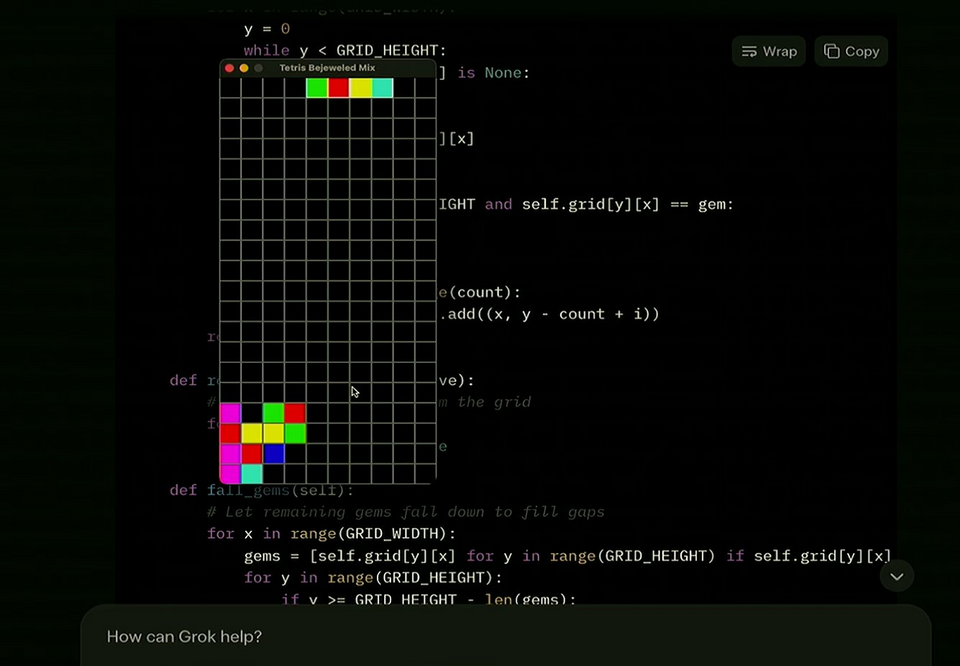The height and width of the screenshot is (666, 960).
Task: Copy the code using the Copy button
Action: pos(851,51)
